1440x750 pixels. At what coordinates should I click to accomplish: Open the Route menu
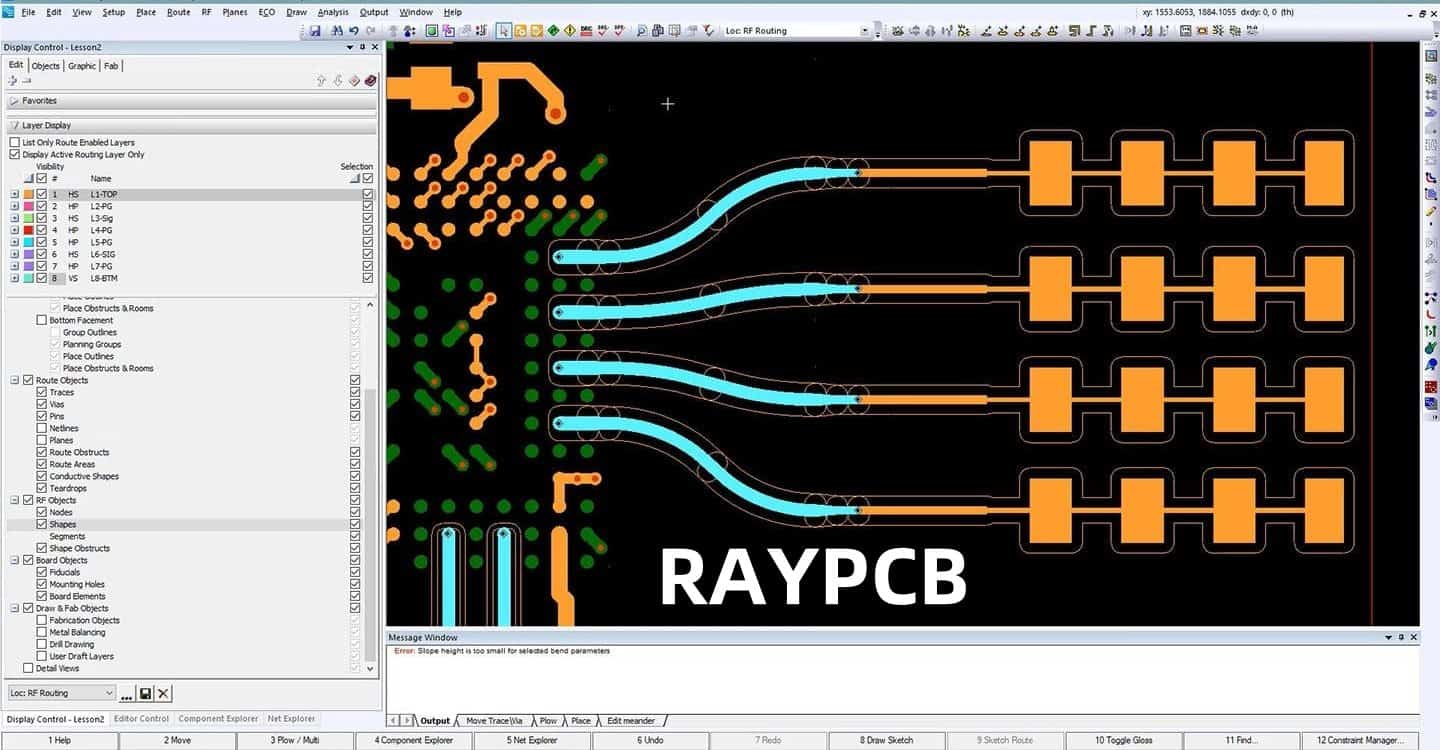click(178, 12)
